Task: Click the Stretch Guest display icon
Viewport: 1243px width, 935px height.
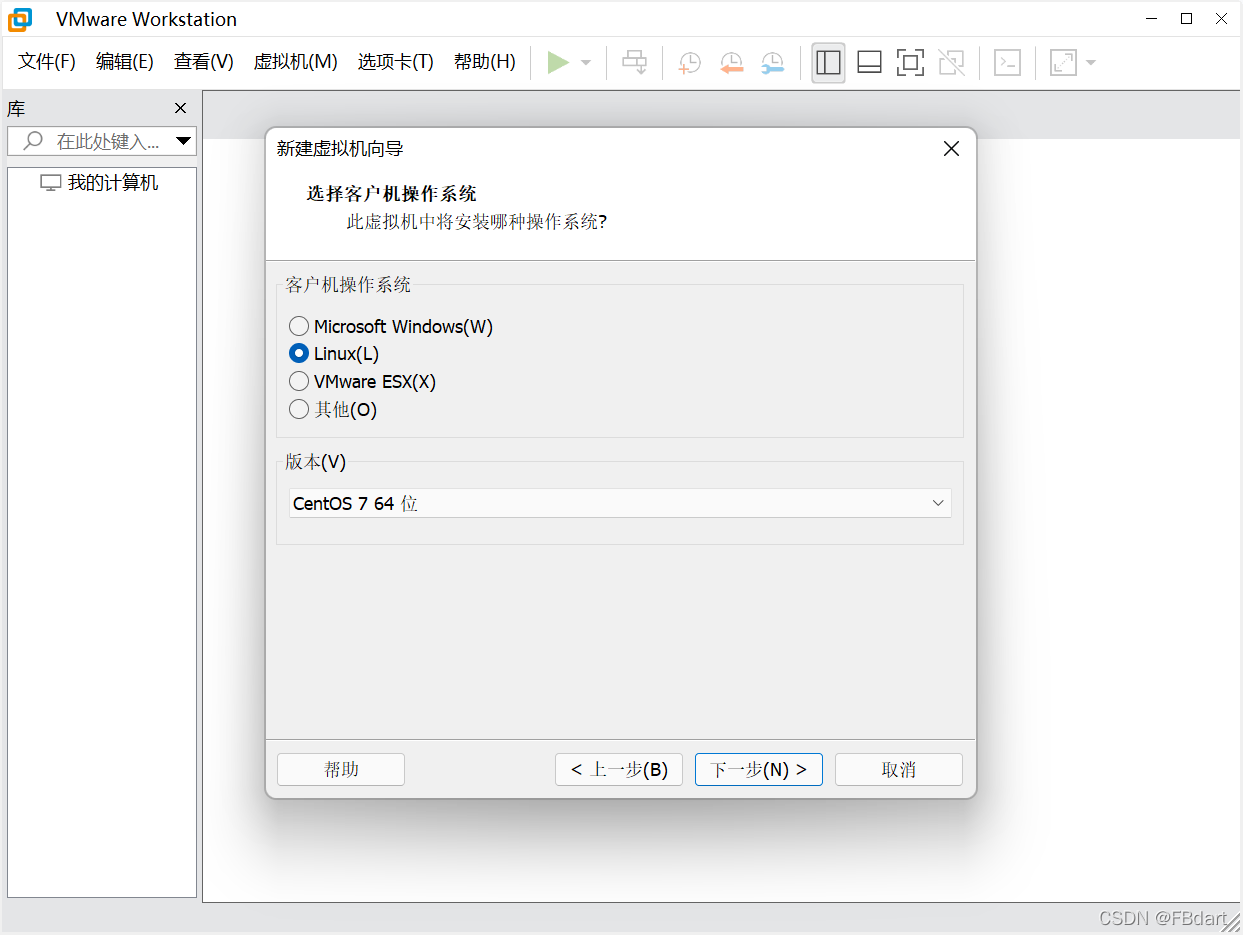Action: tap(1063, 63)
